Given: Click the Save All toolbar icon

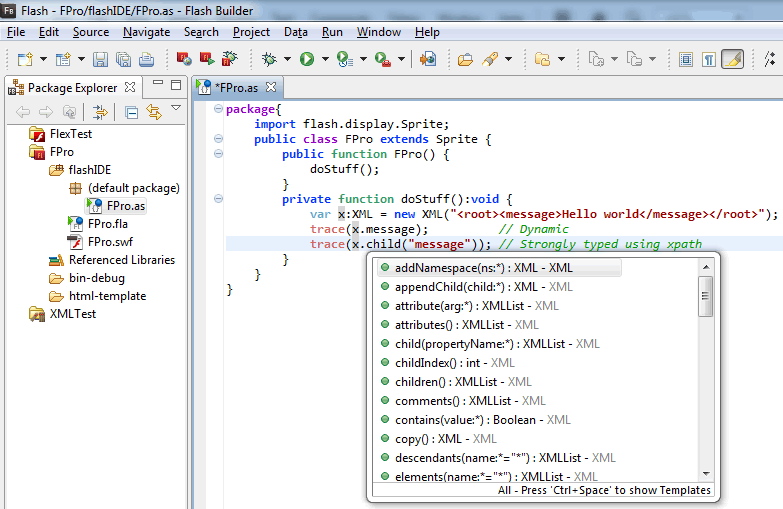Looking at the screenshot, I should click(123, 59).
